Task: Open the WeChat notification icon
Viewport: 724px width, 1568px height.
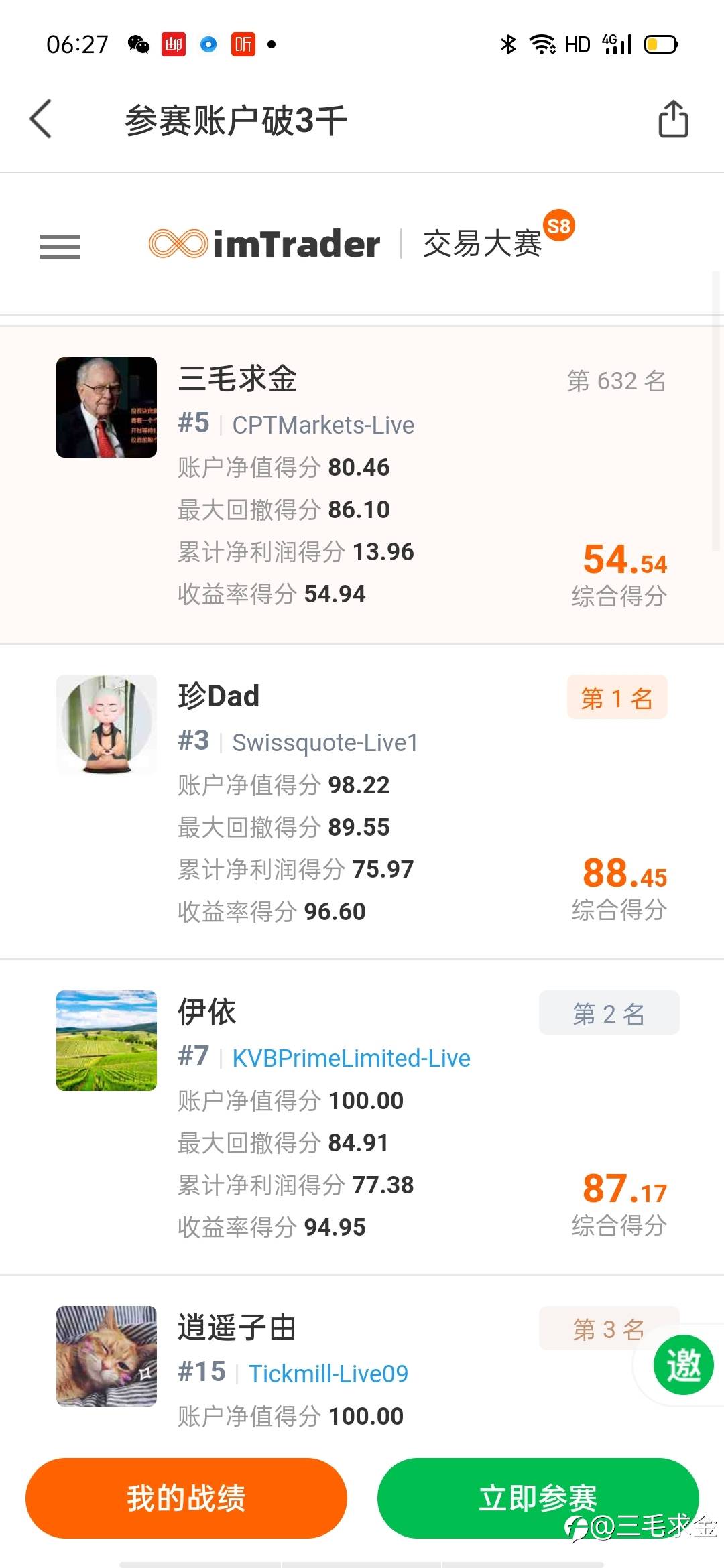Action: tap(139, 44)
